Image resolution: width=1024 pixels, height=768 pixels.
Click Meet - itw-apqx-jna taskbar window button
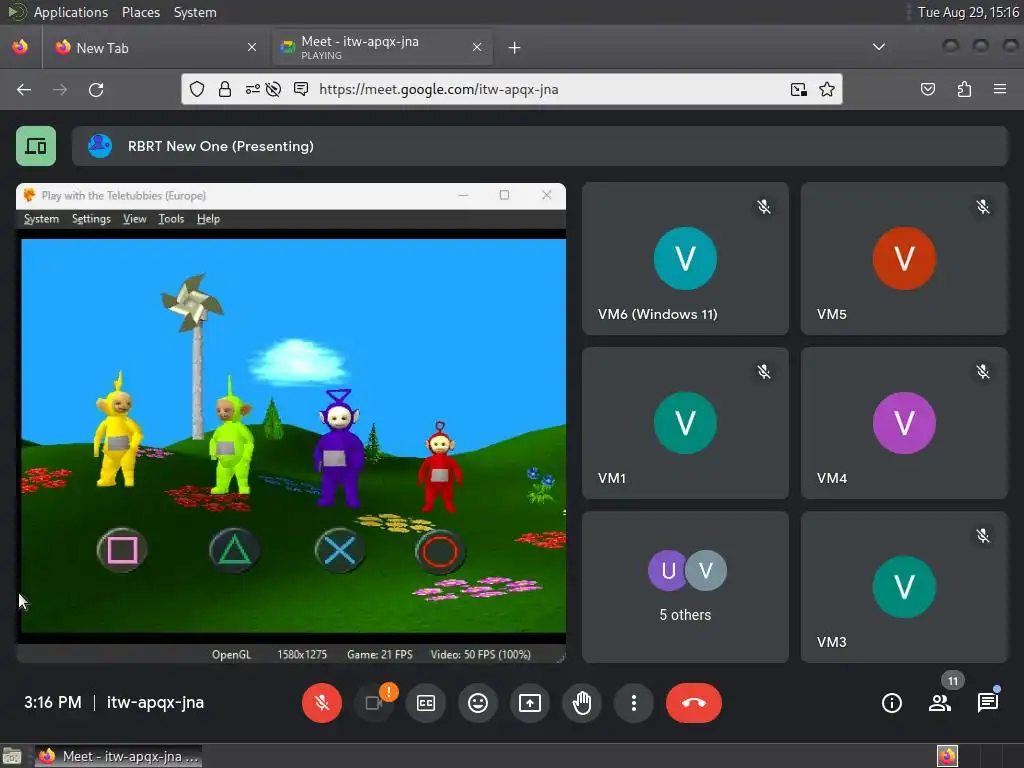(118, 756)
